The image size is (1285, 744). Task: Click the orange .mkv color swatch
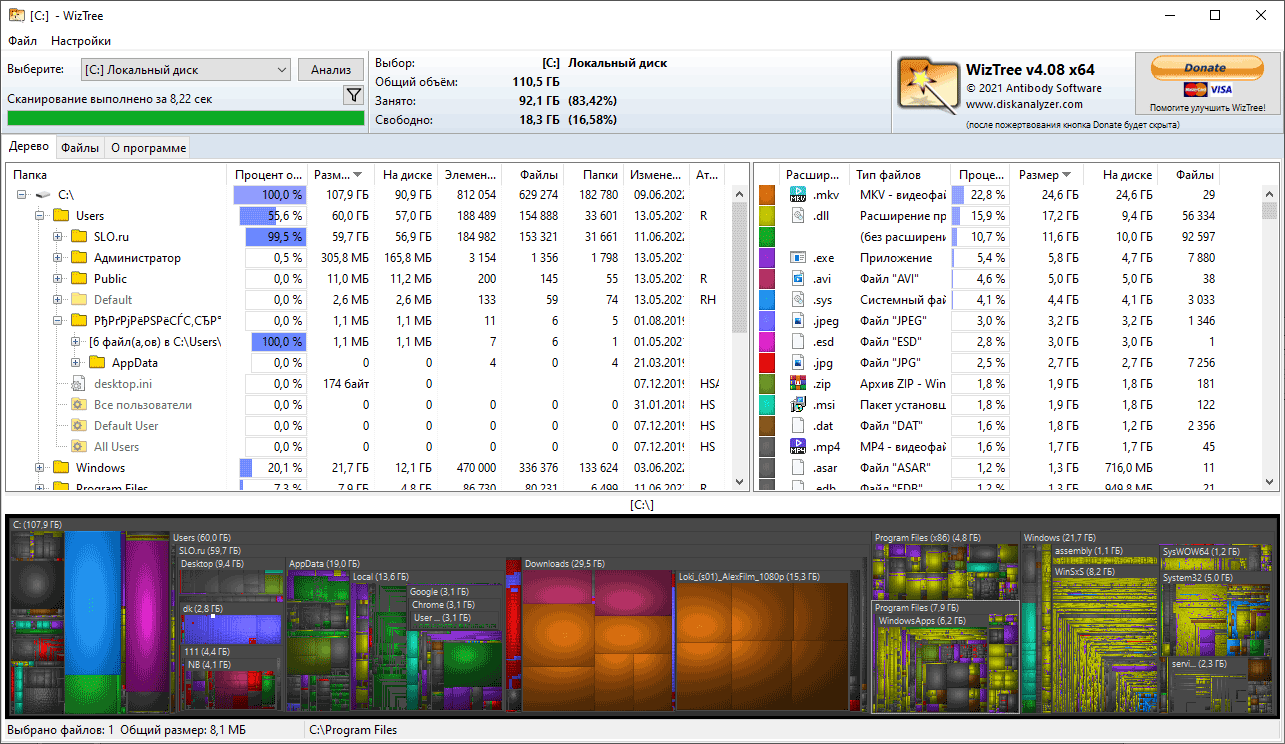click(x=767, y=194)
